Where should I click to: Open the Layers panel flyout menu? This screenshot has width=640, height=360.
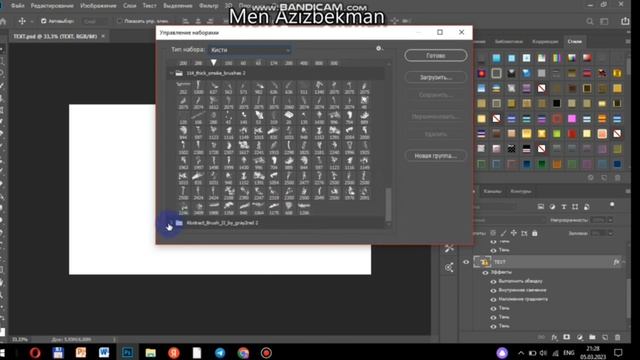628,191
